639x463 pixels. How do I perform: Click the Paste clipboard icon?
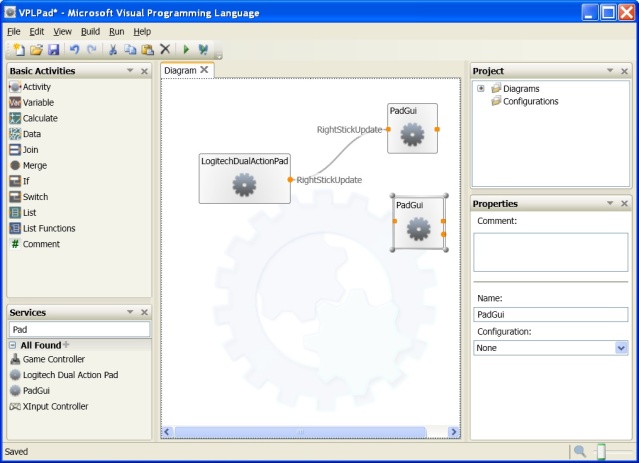(x=148, y=49)
